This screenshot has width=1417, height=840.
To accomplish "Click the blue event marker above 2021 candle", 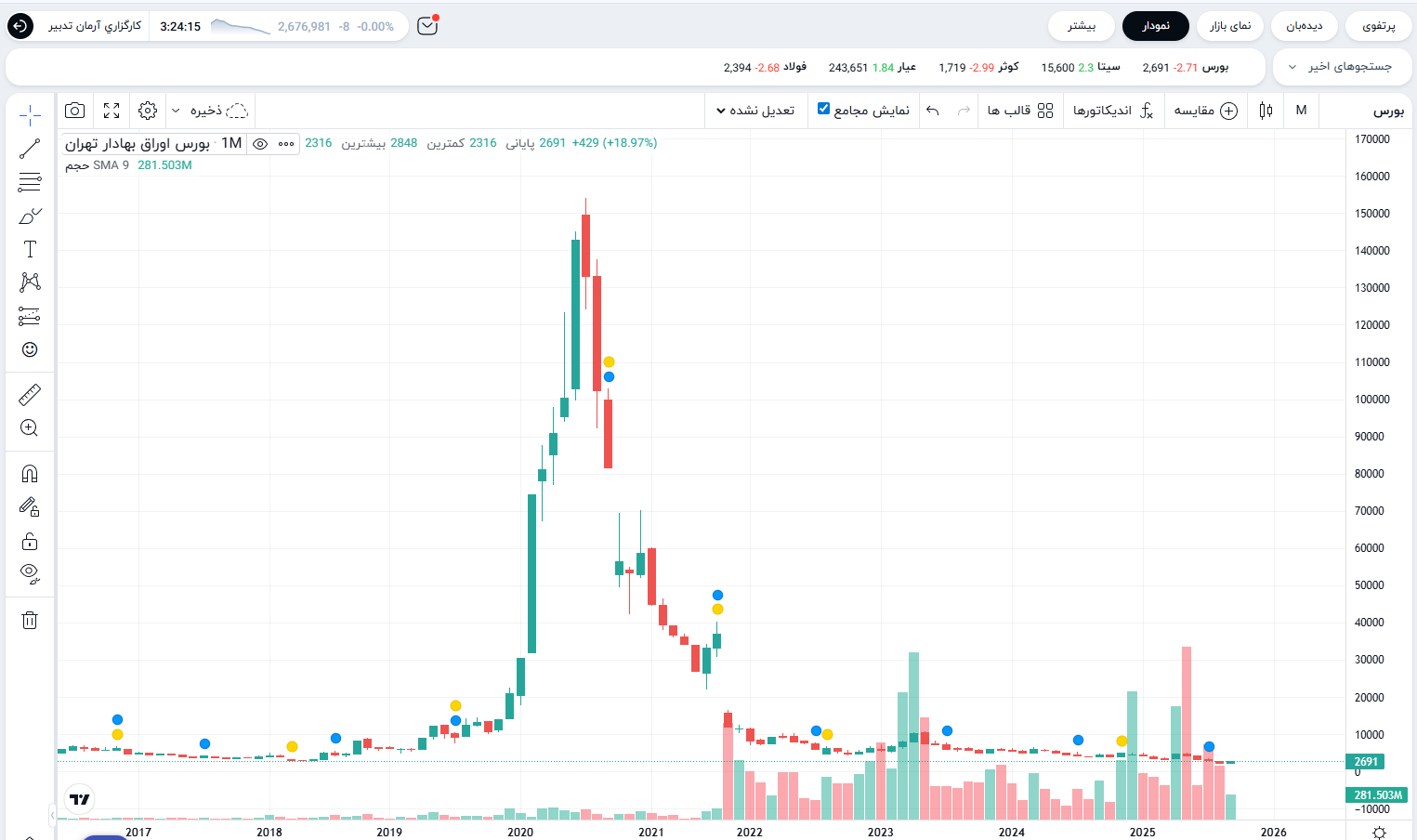I will [x=717, y=596].
